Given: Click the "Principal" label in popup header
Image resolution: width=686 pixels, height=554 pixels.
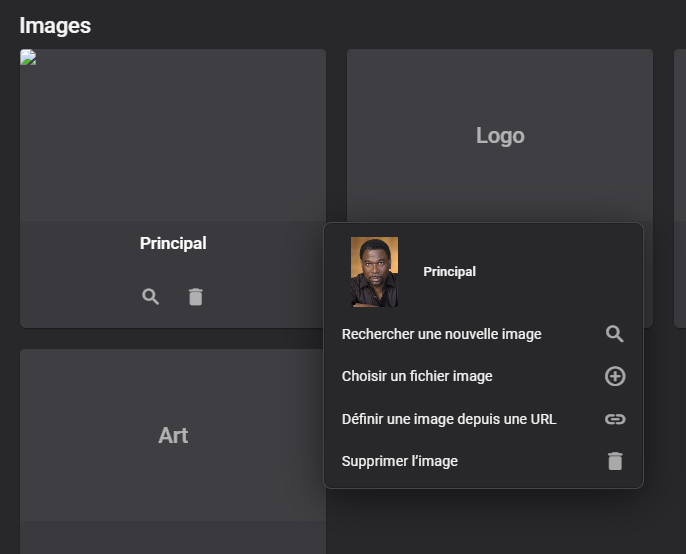Looking at the screenshot, I should [449, 271].
